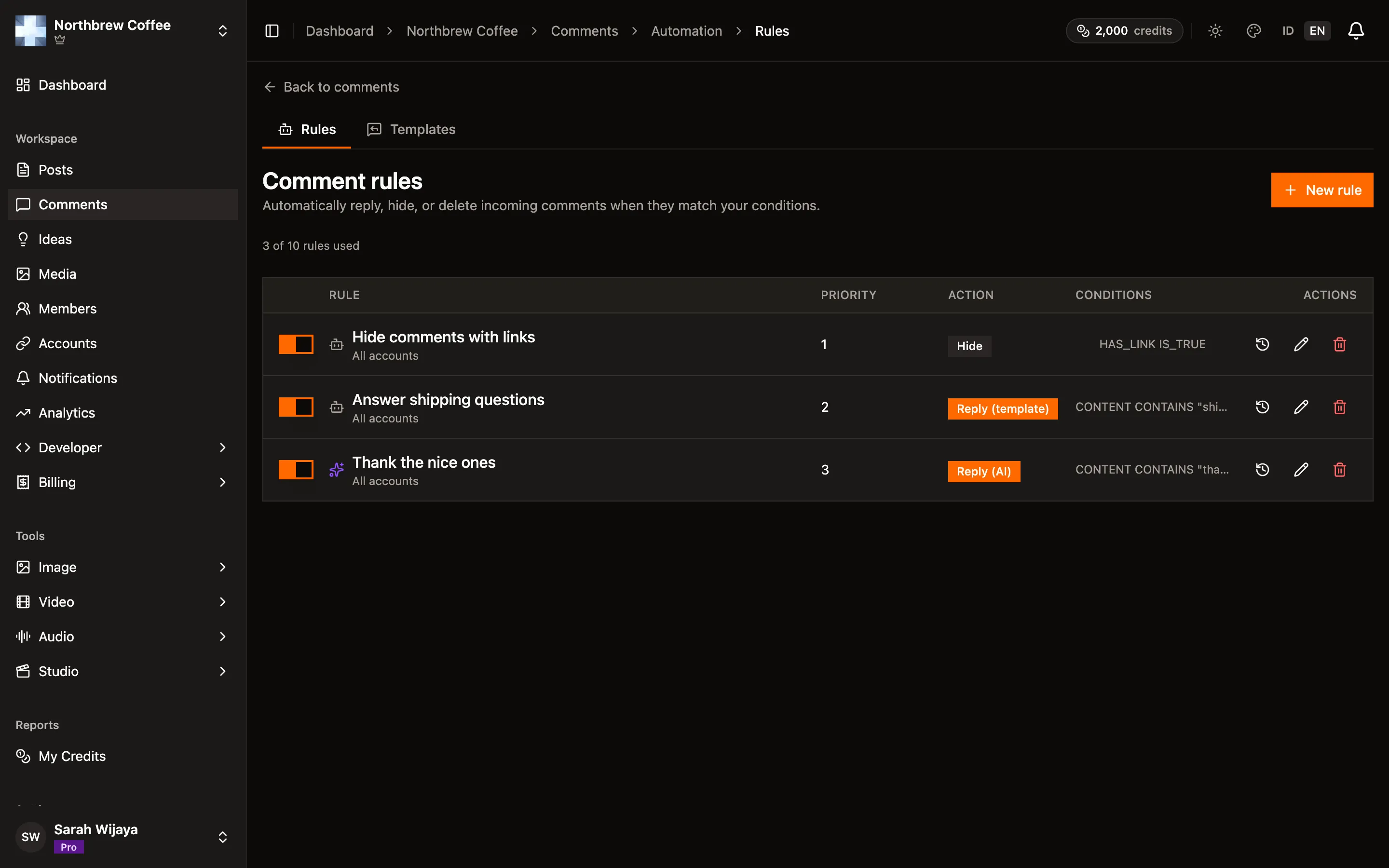Expand the Developer menu
Viewport: 1389px width, 868px height.
(123, 448)
